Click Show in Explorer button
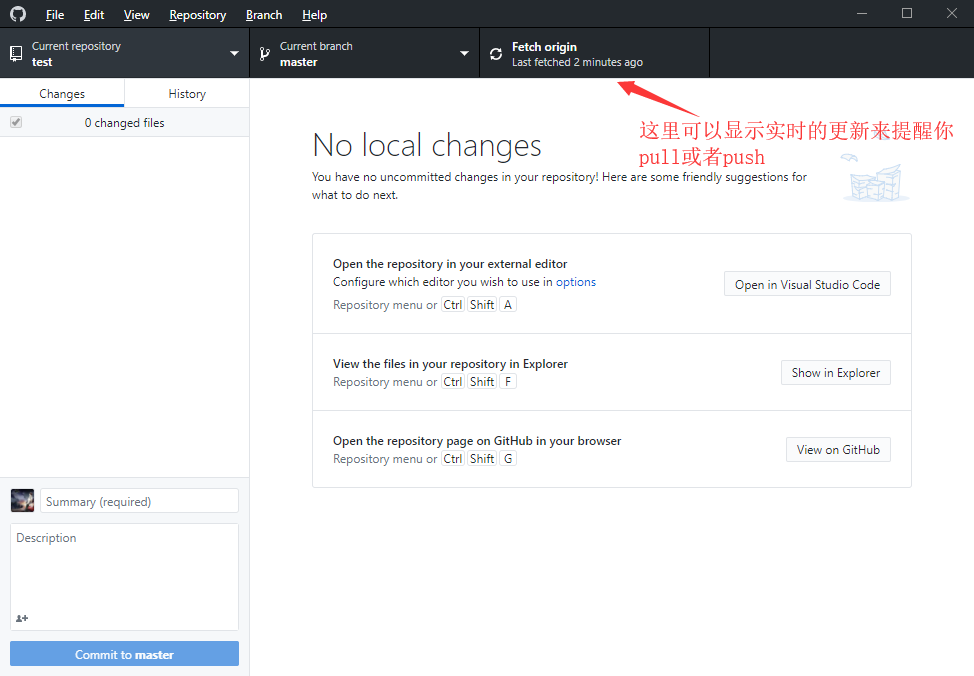The height and width of the screenshot is (676, 974). click(x=835, y=373)
